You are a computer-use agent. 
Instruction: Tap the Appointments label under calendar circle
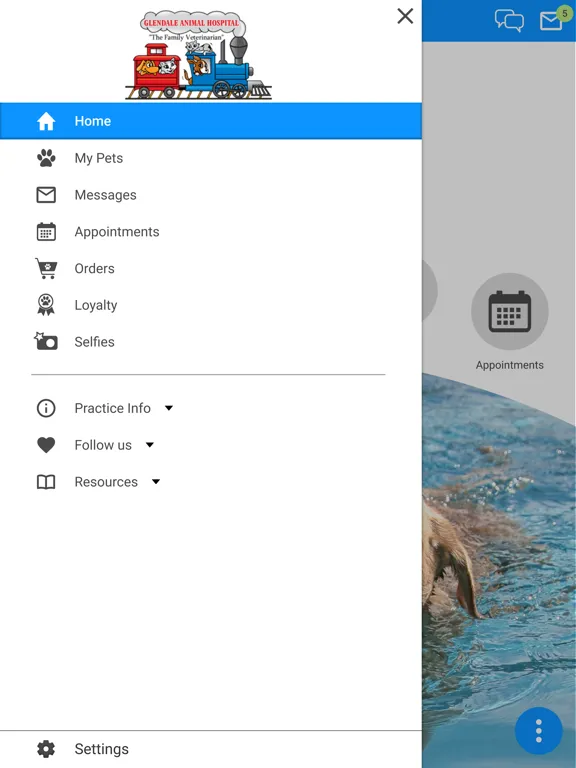coord(509,365)
